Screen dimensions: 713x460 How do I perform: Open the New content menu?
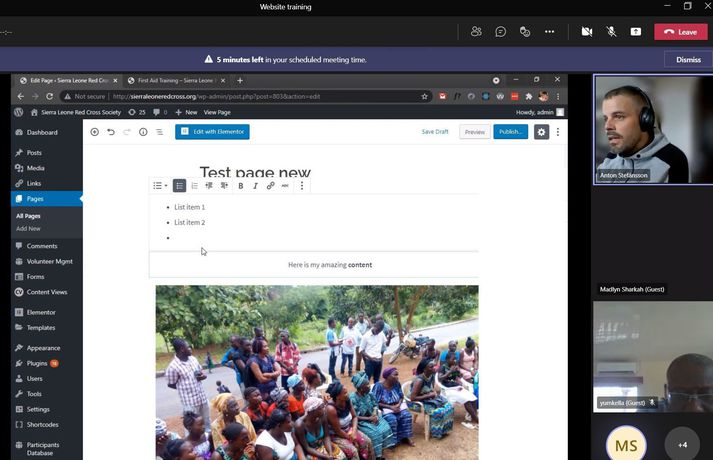[186, 112]
